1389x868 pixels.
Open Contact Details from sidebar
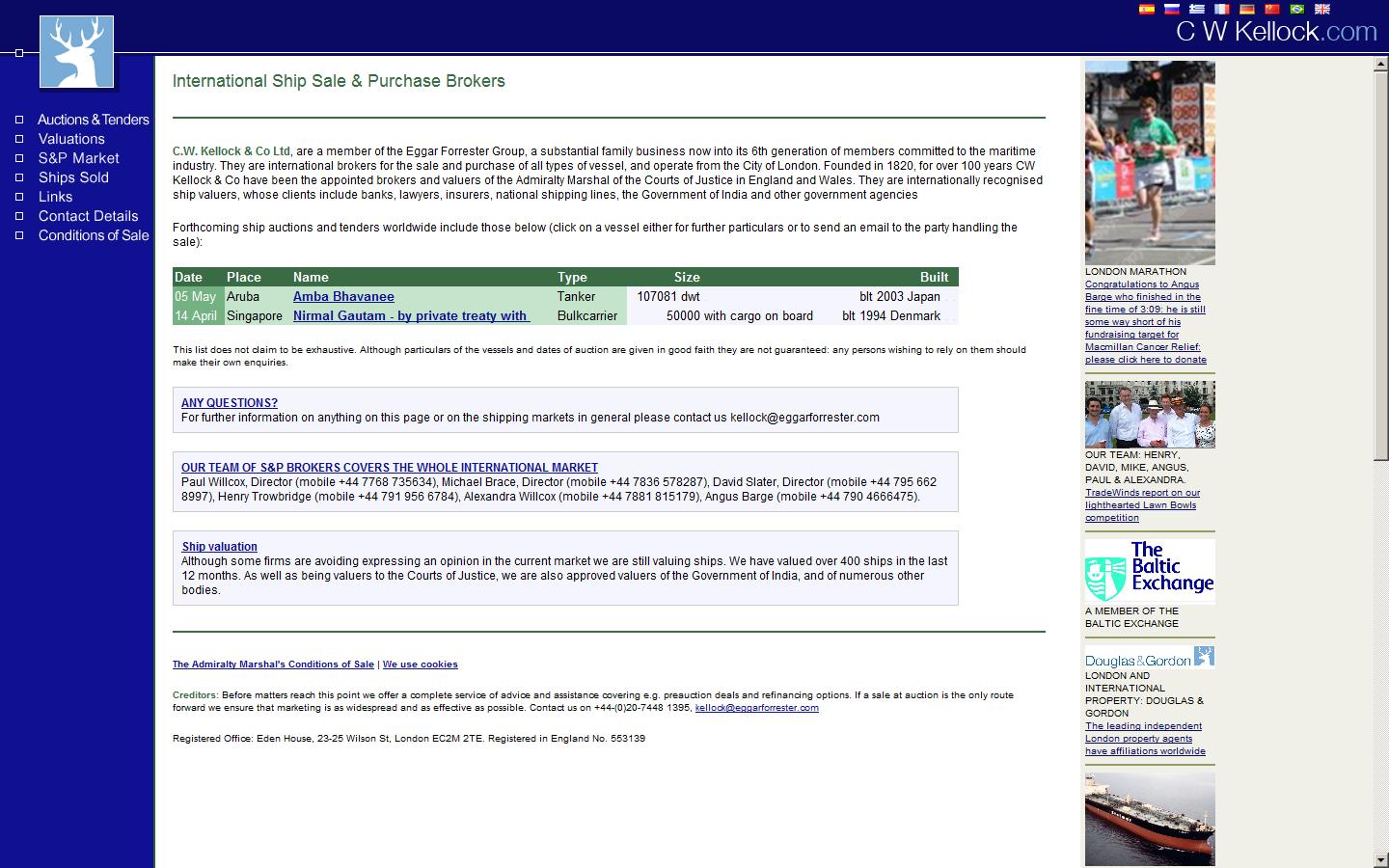pos(88,216)
